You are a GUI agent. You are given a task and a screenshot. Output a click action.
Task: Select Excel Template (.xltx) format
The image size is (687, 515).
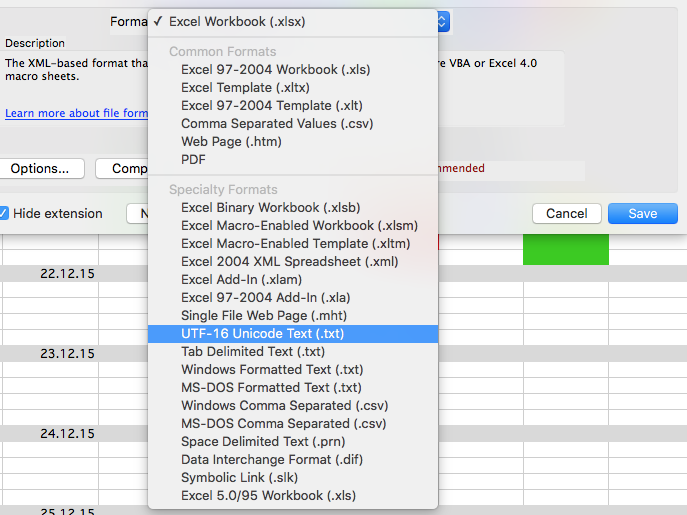click(x=293, y=88)
